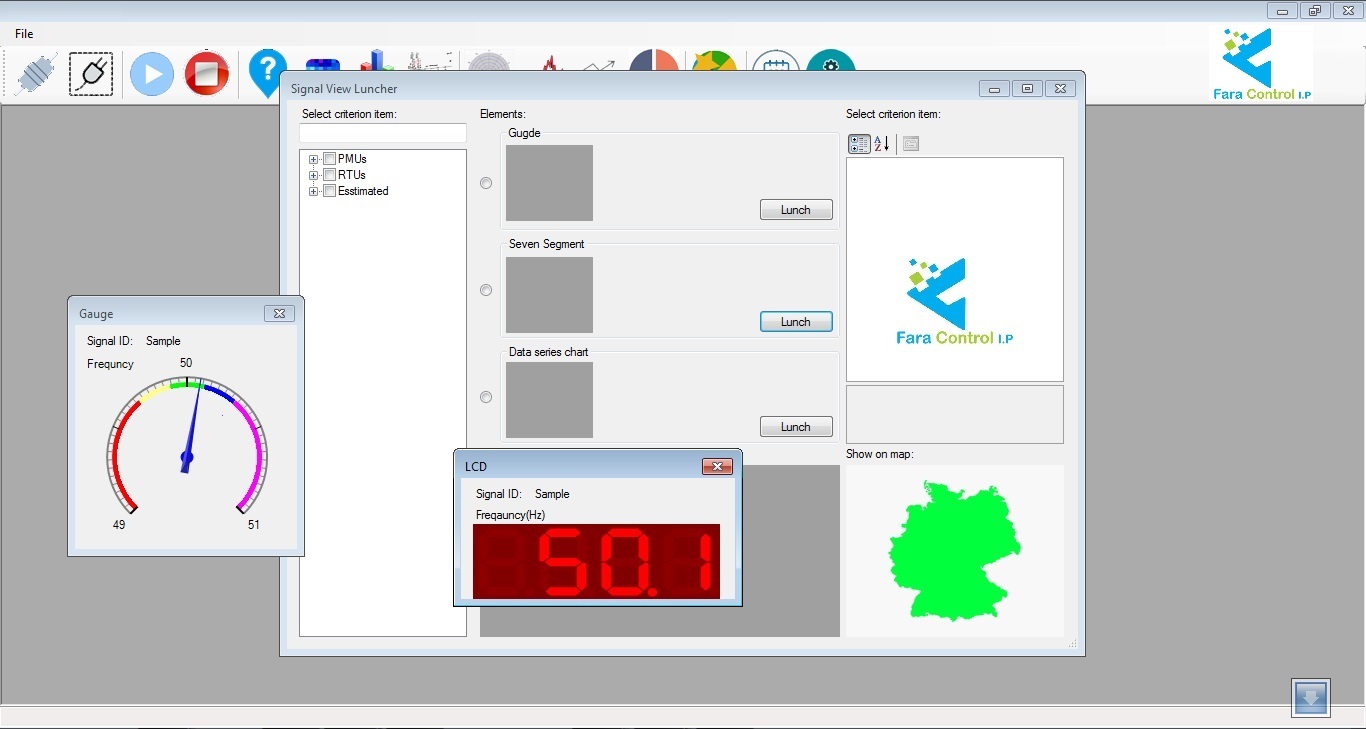Screen dimensions: 1366x729
Task: Check the RTUs checkbox
Action: coord(329,175)
